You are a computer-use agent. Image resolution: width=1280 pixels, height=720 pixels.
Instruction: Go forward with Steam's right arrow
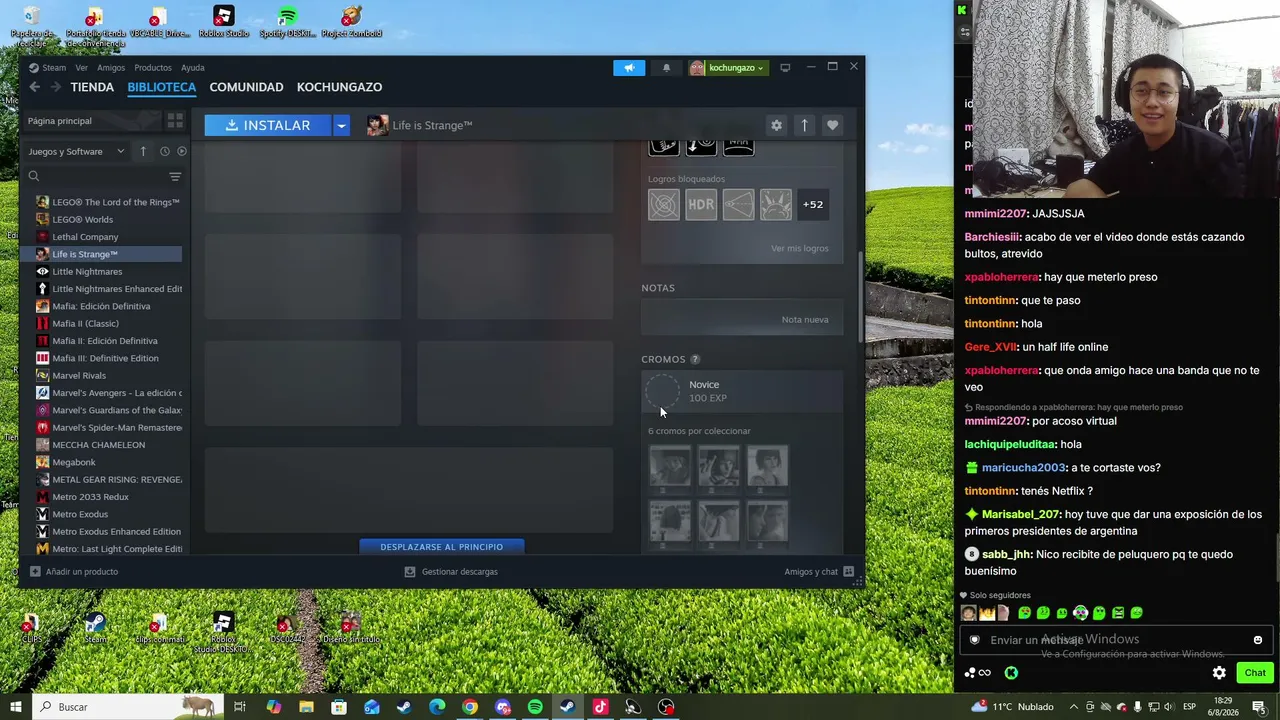pos(56,87)
